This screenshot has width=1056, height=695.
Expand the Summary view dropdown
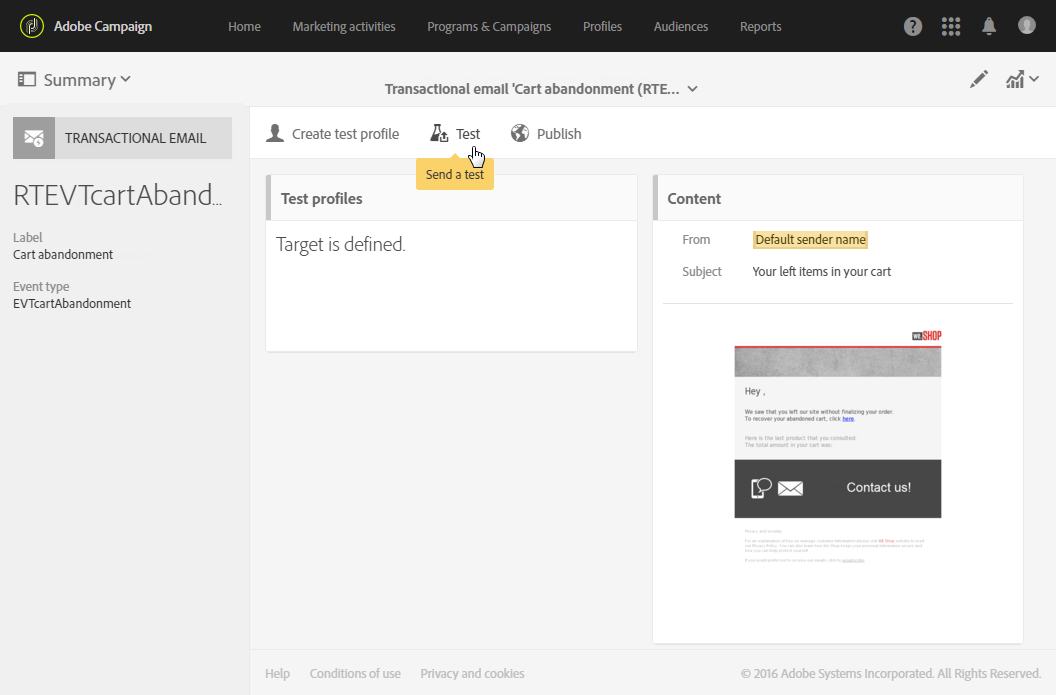coord(75,80)
